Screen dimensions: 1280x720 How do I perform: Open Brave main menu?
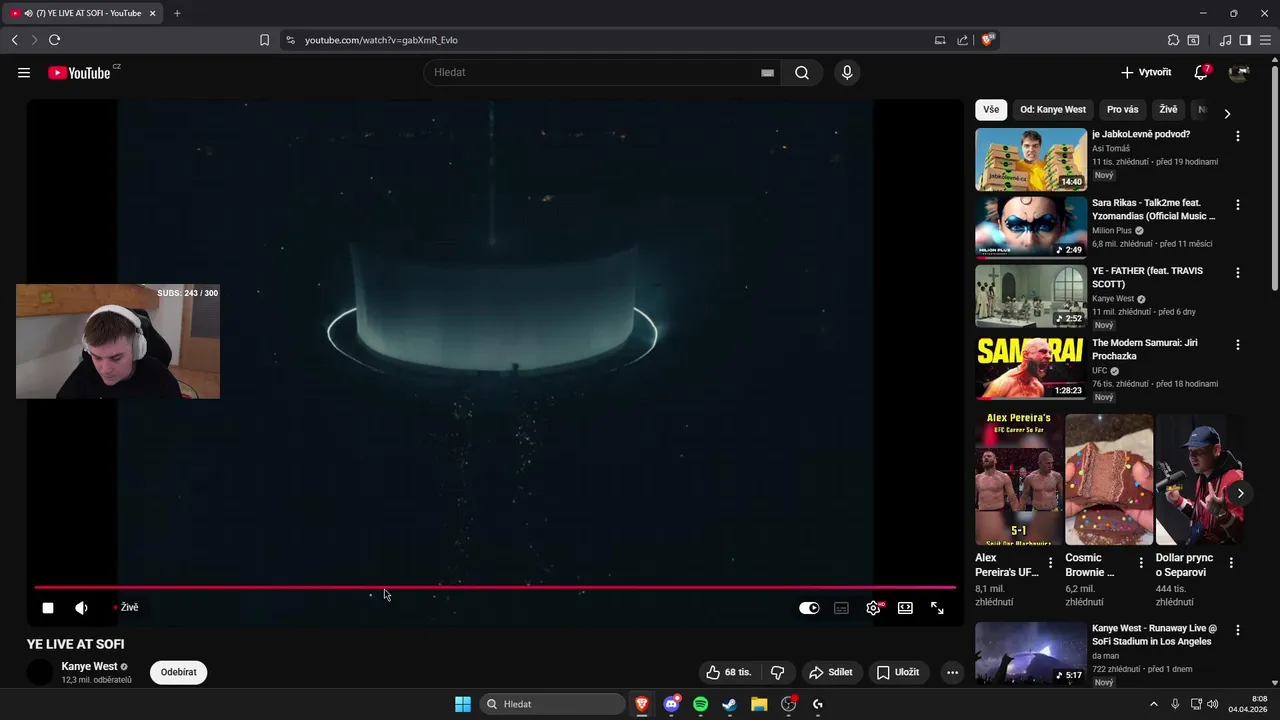click(1265, 40)
